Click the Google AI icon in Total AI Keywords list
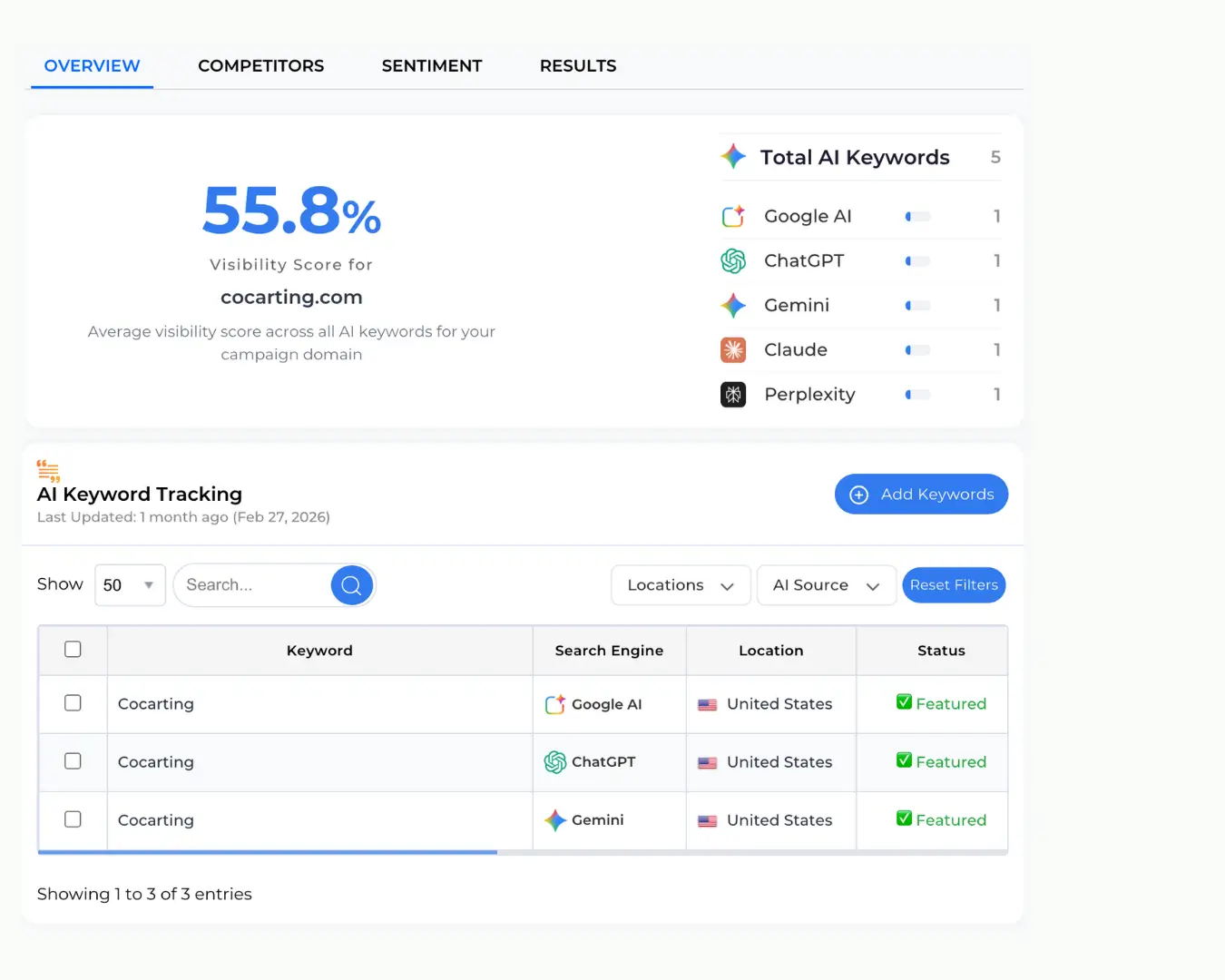This screenshot has width=1225, height=980. coord(732,216)
